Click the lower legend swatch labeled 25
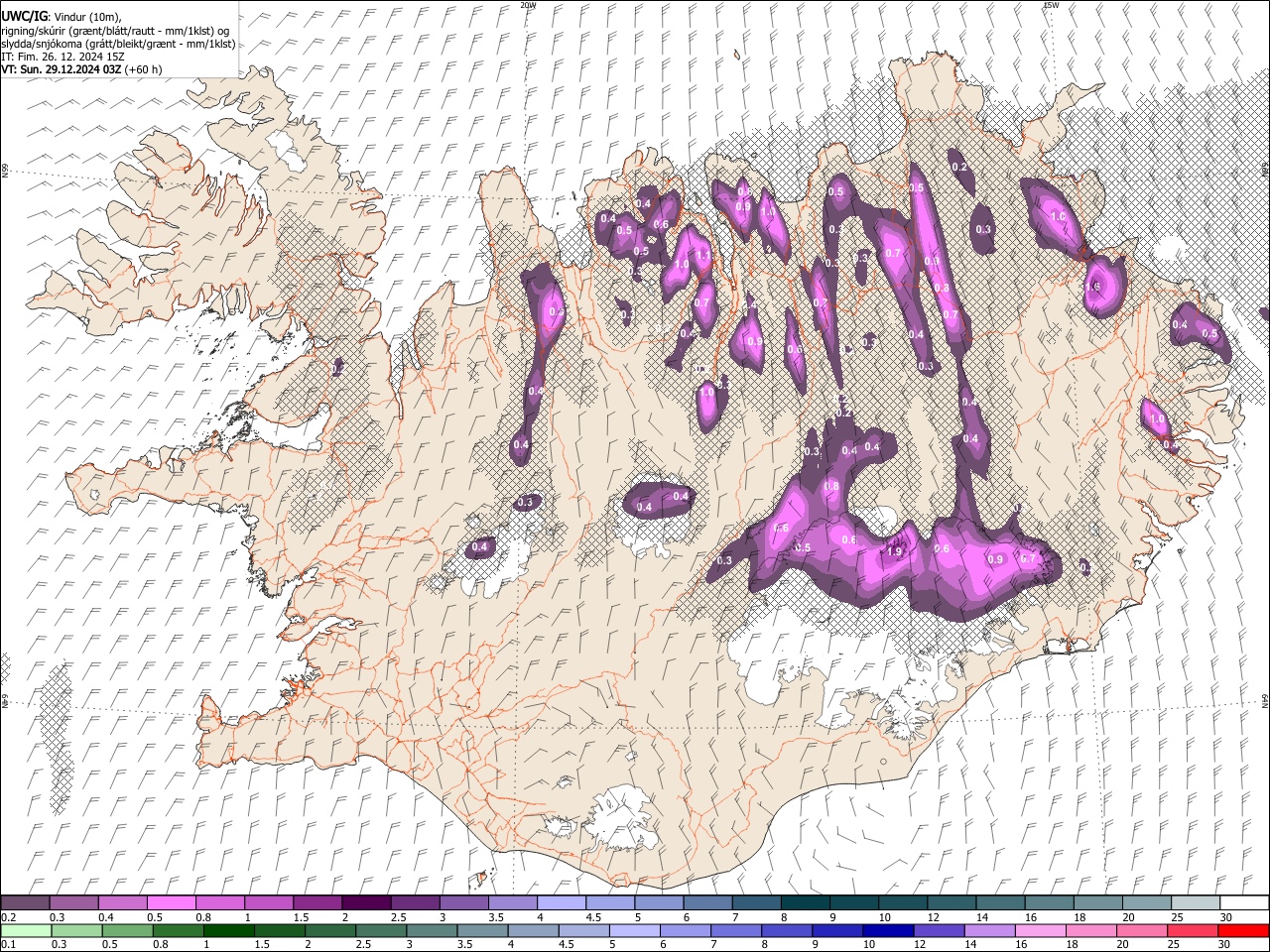Screen dimensions: 1270x952 (x=1194, y=930)
